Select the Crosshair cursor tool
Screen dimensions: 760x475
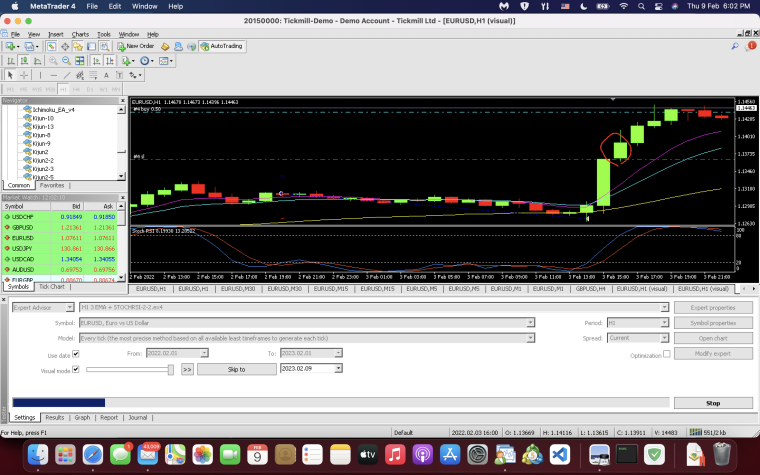click(x=24, y=75)
